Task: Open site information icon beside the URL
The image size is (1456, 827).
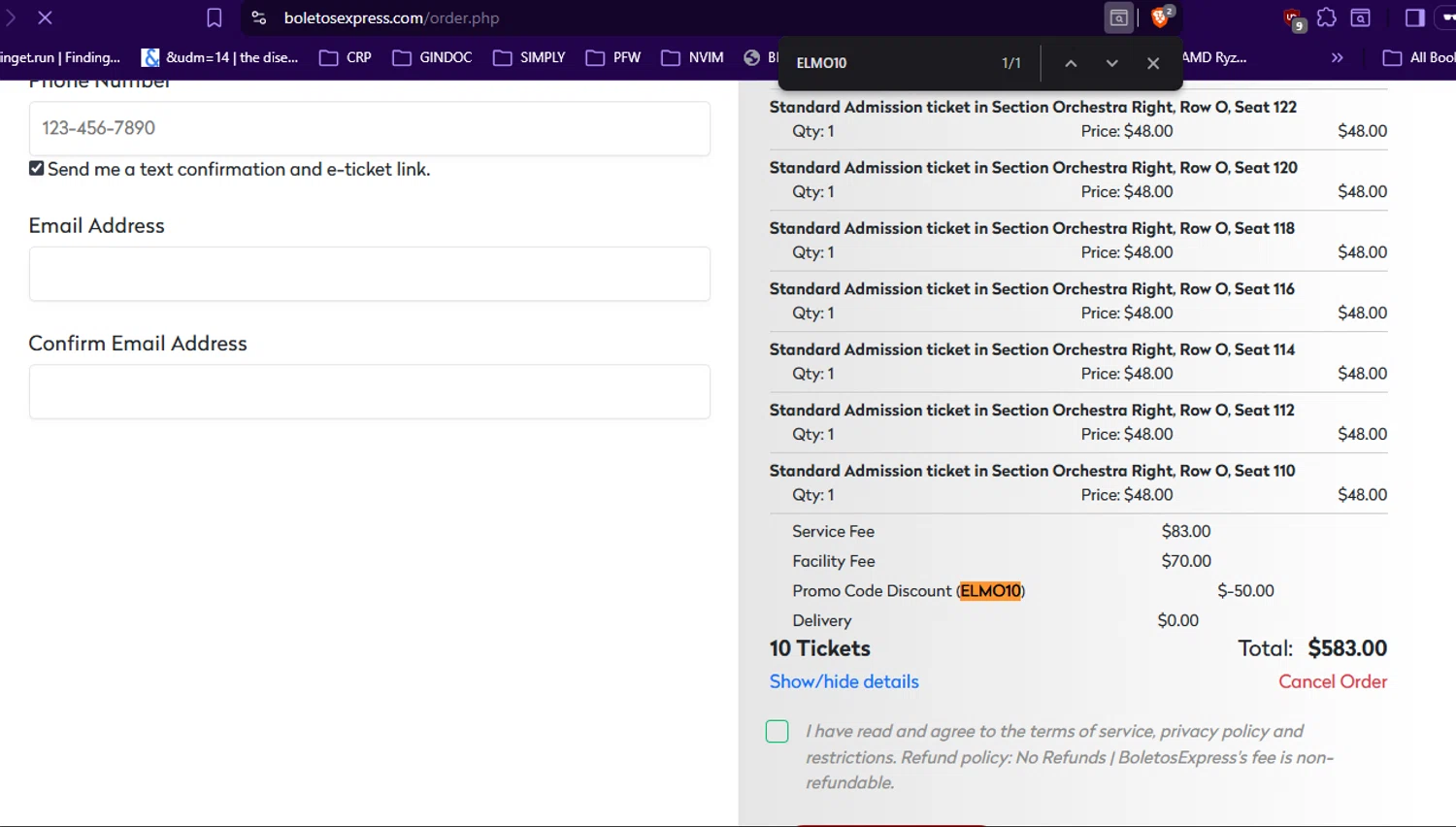Action: [x=258, y=17]
